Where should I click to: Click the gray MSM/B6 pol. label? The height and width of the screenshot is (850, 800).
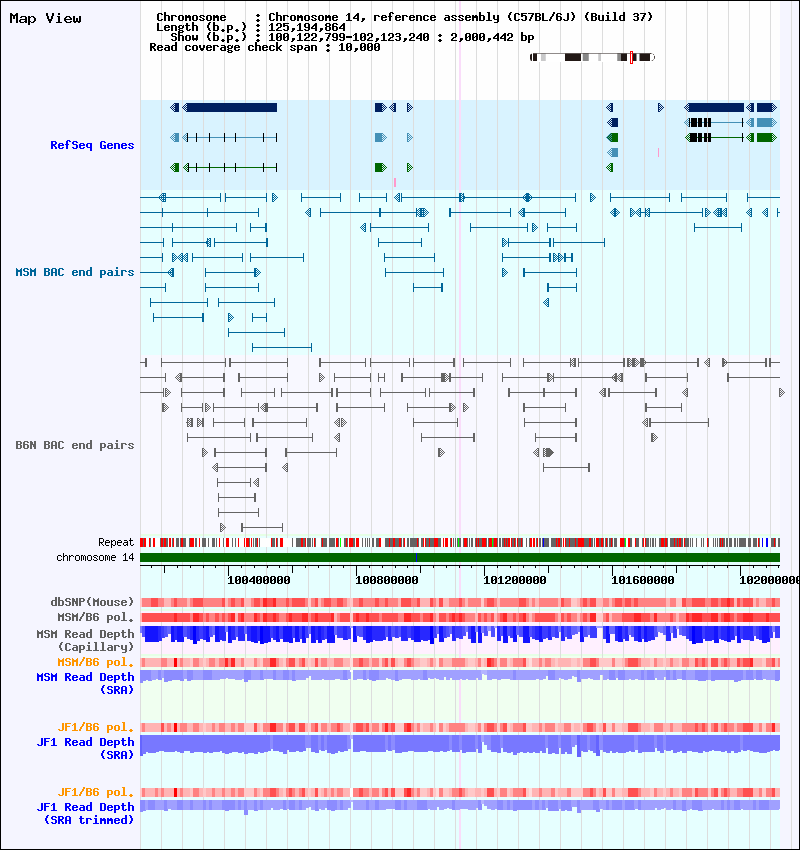[x=96, y=617]
